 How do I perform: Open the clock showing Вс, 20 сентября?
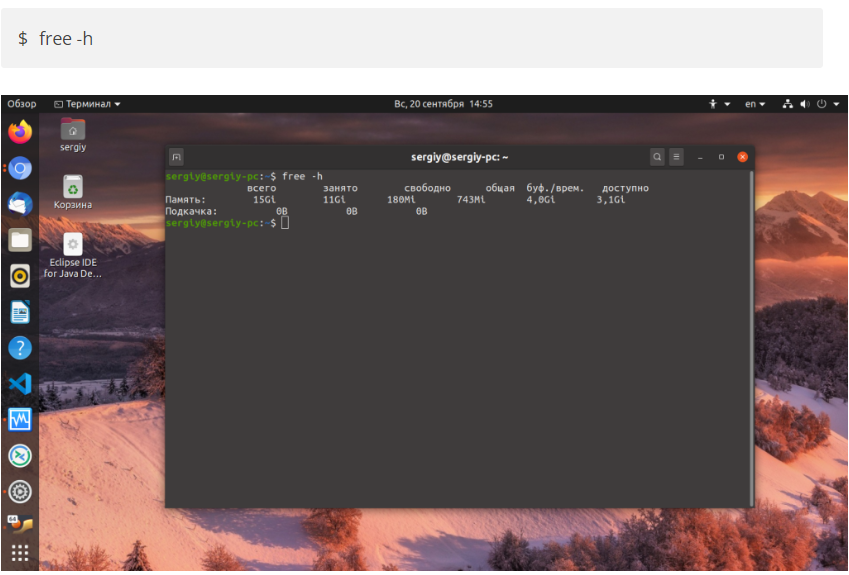tap(443, 104)
